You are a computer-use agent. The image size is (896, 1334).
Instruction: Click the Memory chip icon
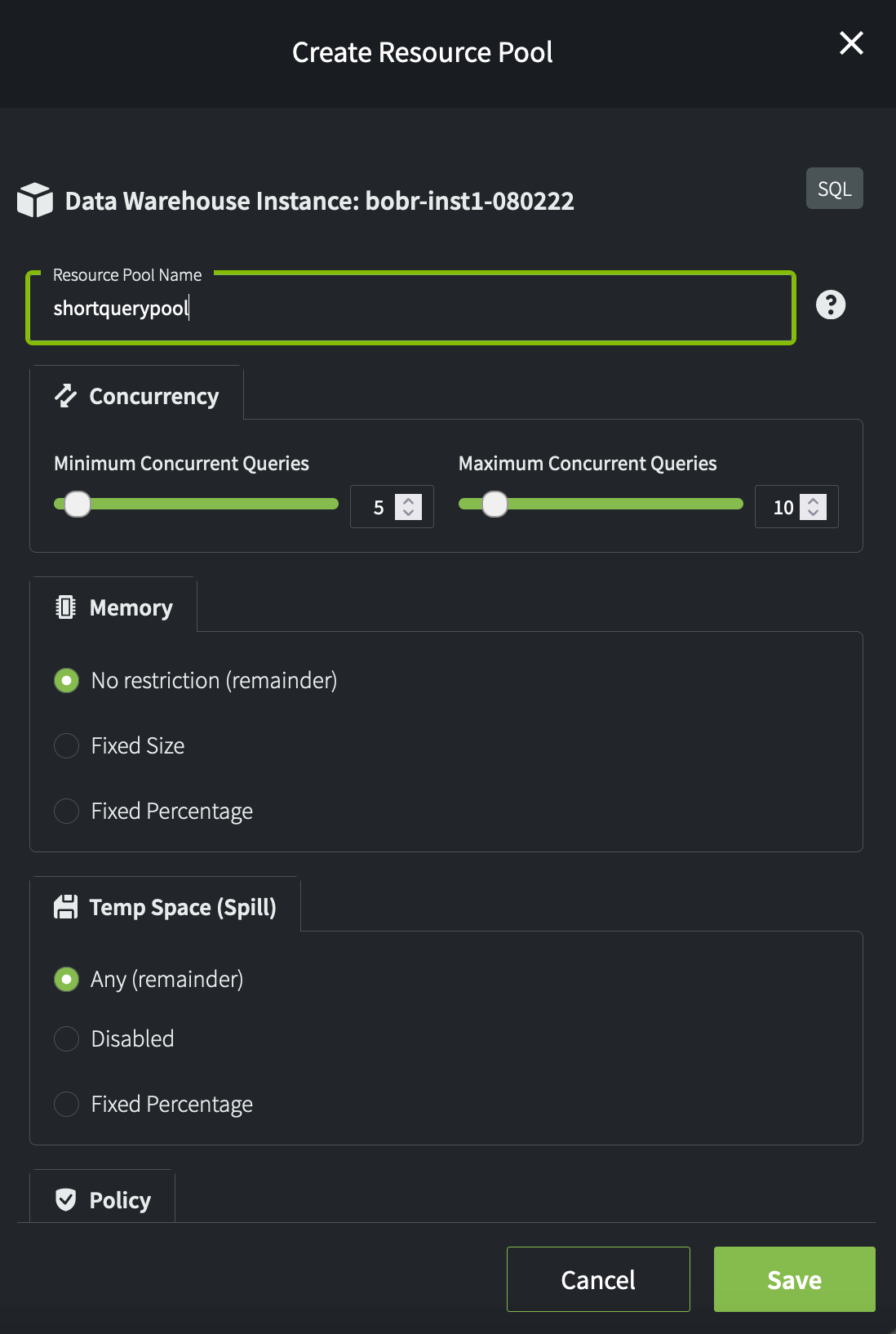click(65, 607)
